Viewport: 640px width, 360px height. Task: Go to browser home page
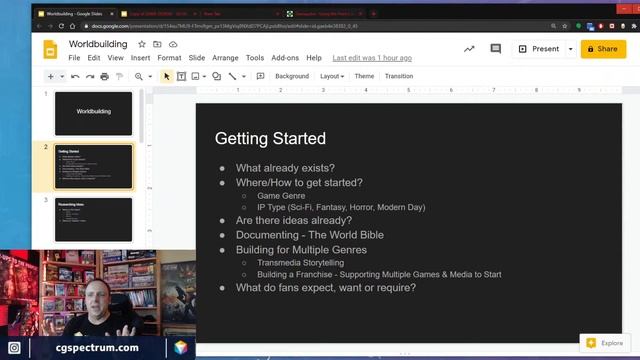pos(72,26)
